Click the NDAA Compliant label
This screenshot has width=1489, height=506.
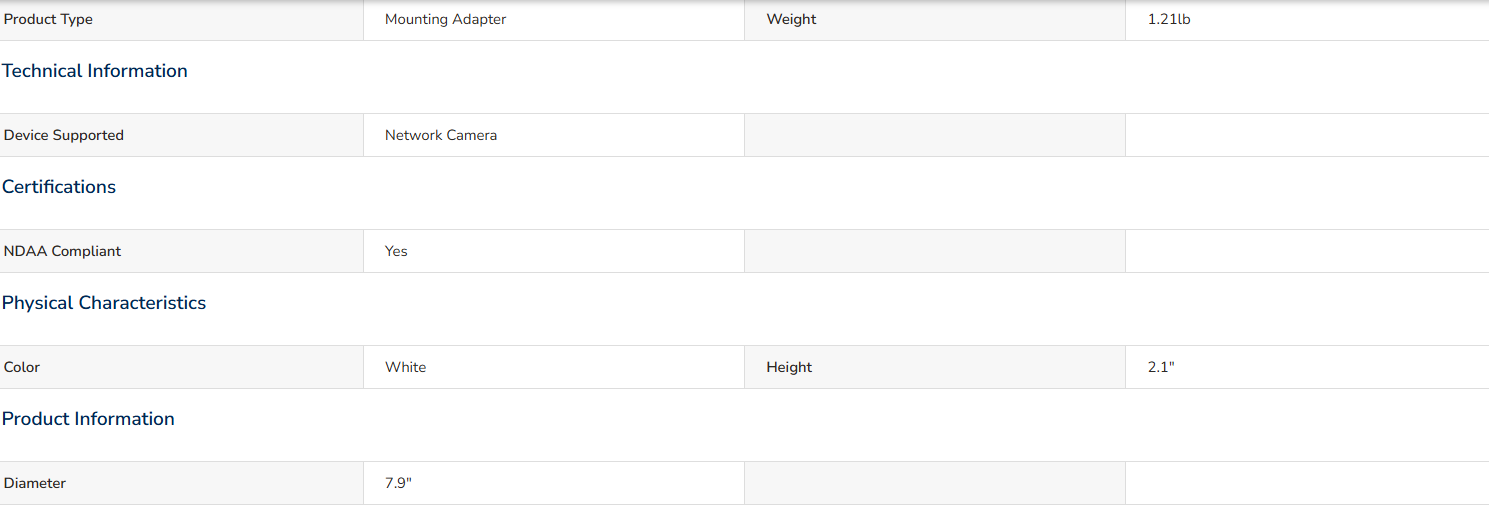click(x=62, y=251)
